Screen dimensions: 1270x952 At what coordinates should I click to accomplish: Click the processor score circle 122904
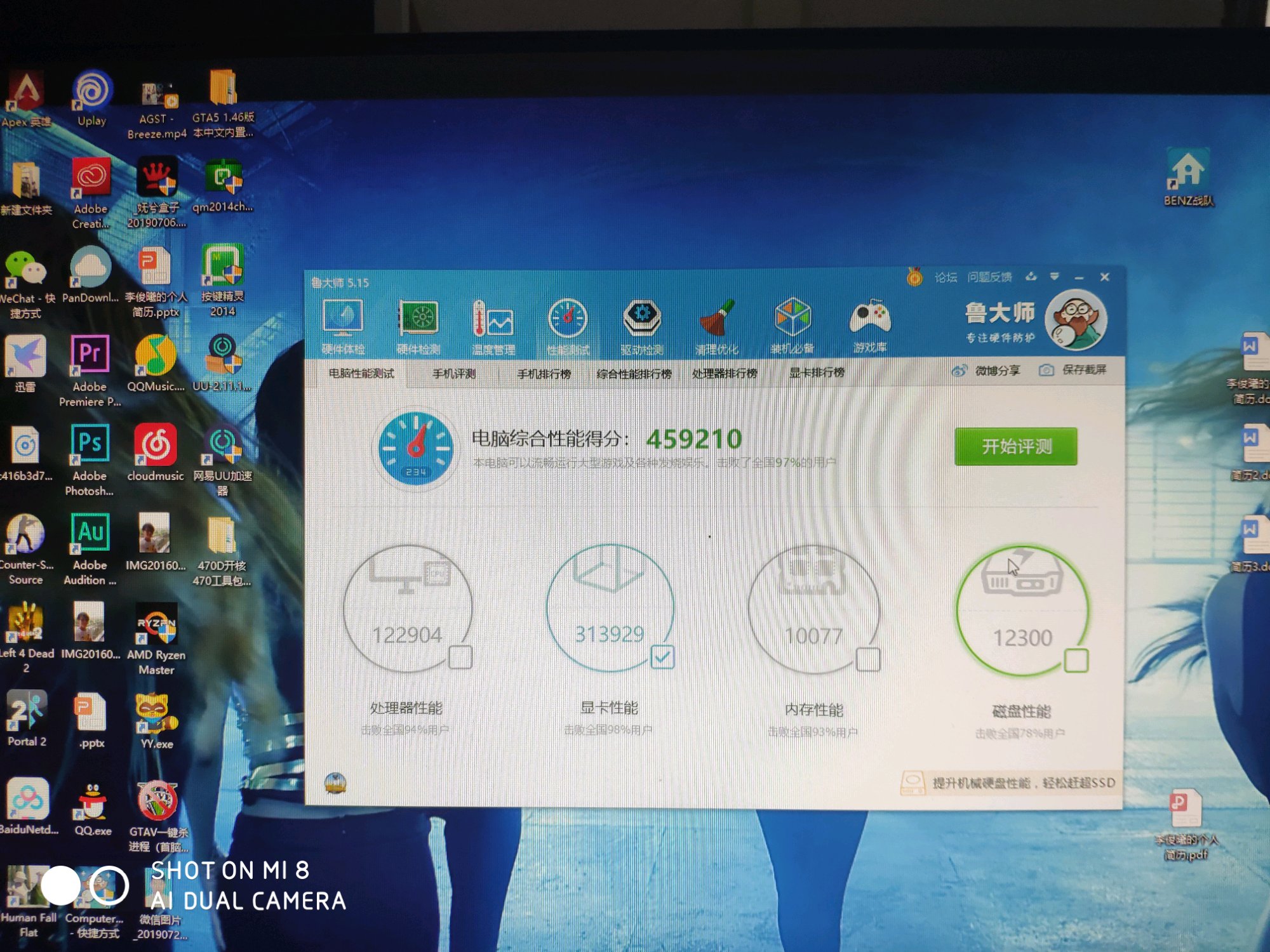click(x=408, y=608)
